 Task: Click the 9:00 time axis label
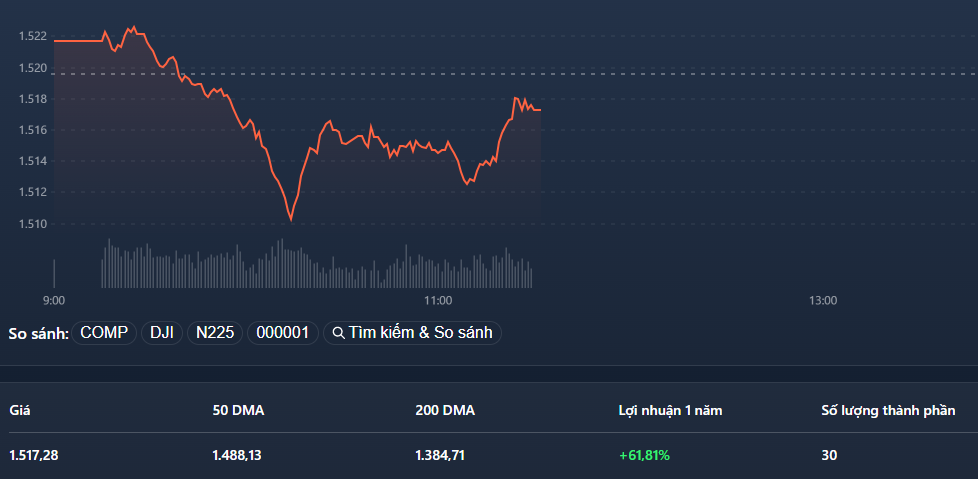54,300
